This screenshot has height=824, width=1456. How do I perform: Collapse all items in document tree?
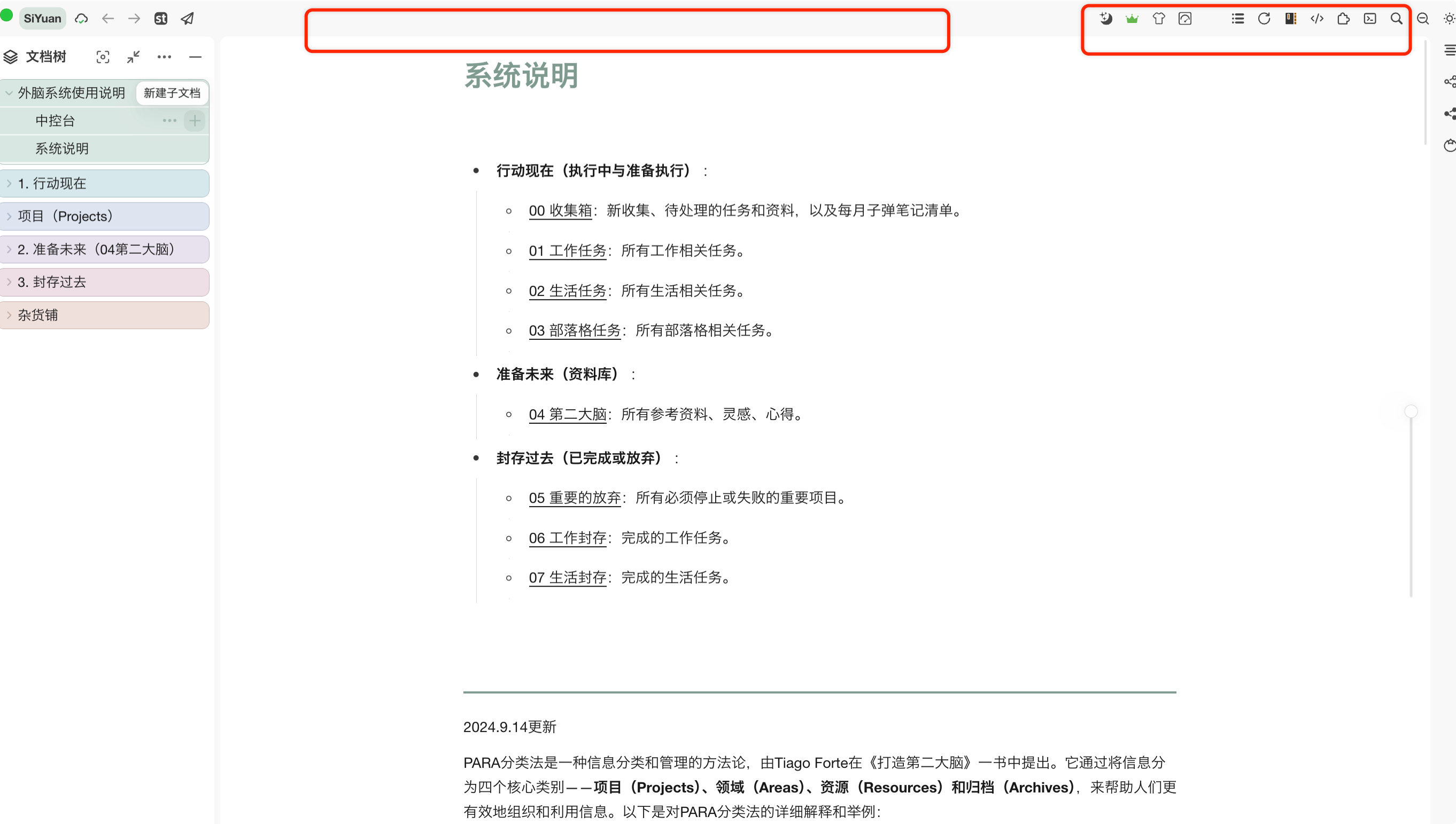point(134,57)
